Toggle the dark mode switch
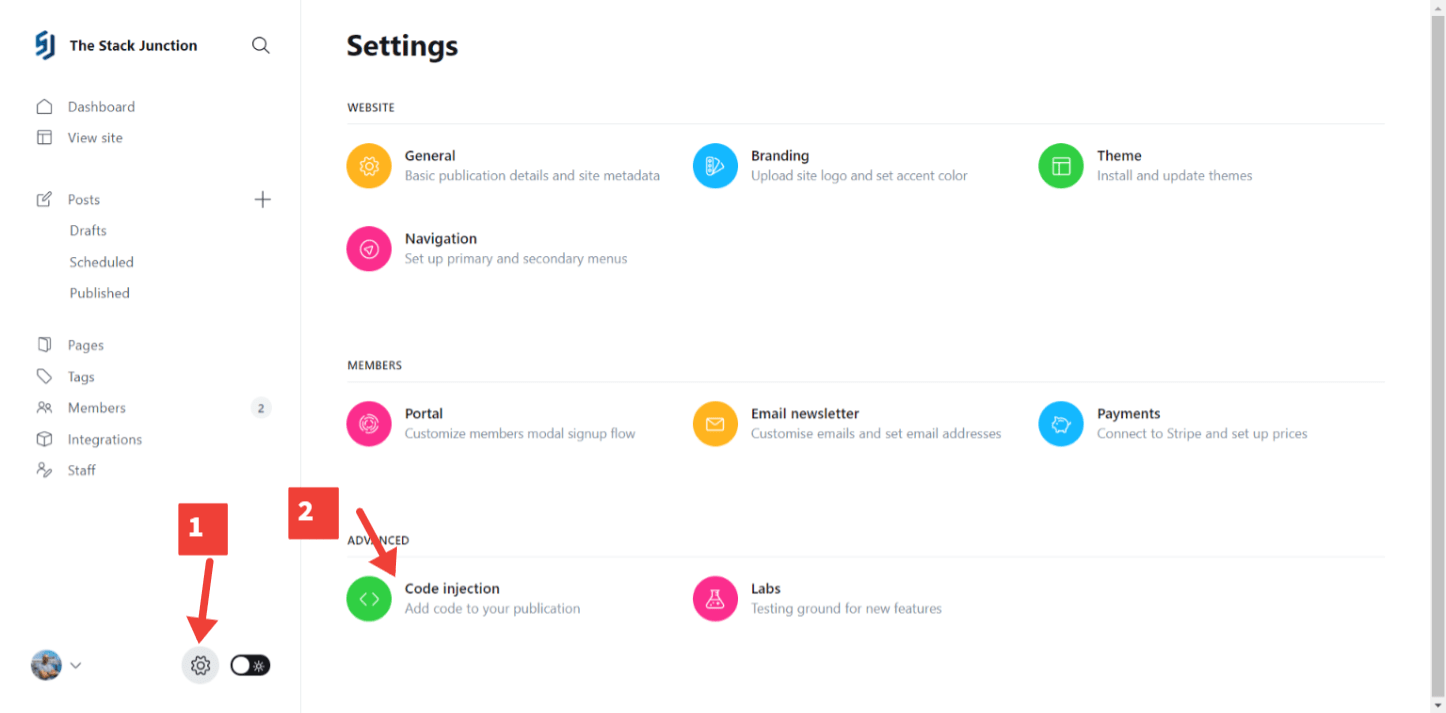 click(249, 664)
